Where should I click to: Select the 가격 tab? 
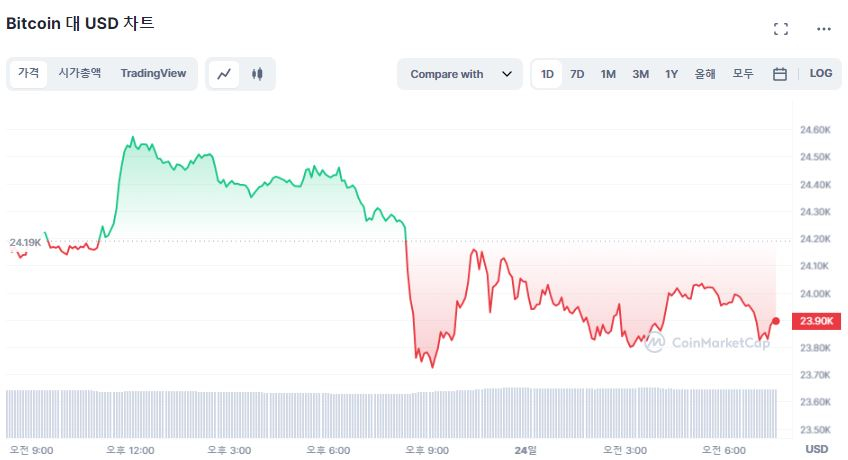coord(28,73)
